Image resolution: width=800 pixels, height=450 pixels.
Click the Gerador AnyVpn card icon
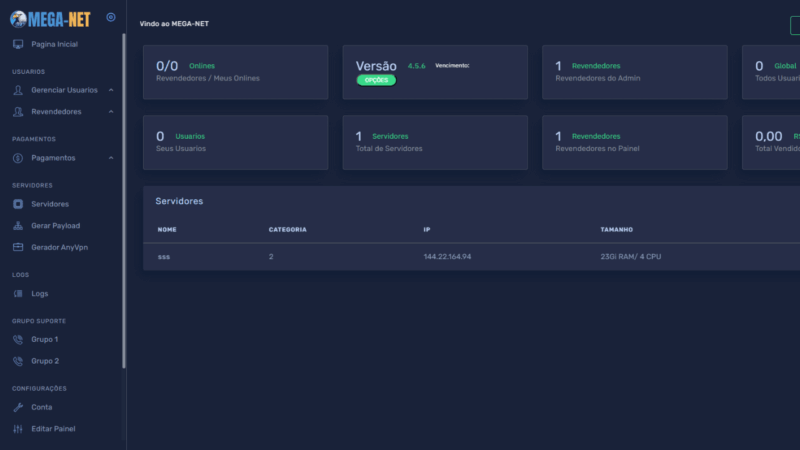tap(18, 247)
